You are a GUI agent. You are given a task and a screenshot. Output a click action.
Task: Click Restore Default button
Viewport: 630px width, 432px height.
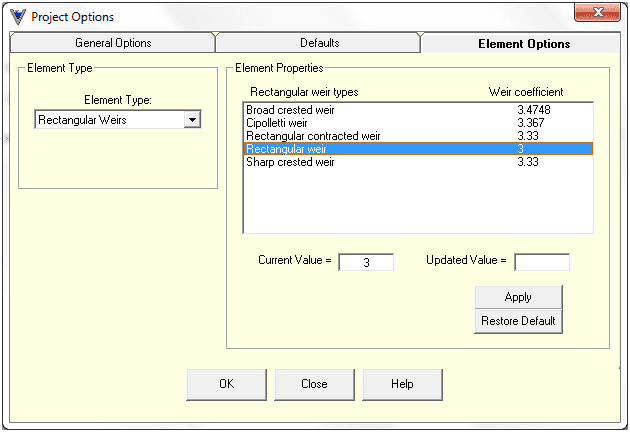(x=518, y=321)
